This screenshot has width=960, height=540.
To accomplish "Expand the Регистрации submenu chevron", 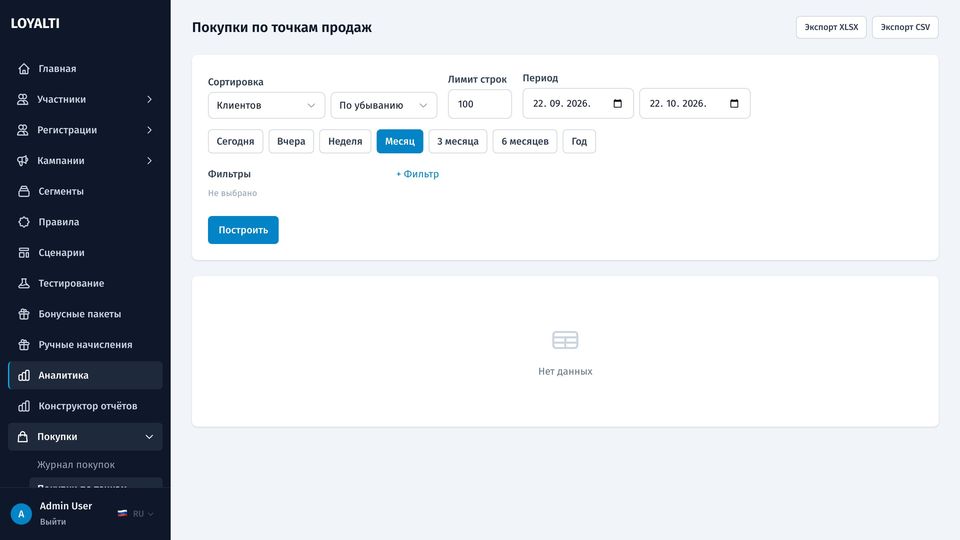I will click(x=149, y=130).
